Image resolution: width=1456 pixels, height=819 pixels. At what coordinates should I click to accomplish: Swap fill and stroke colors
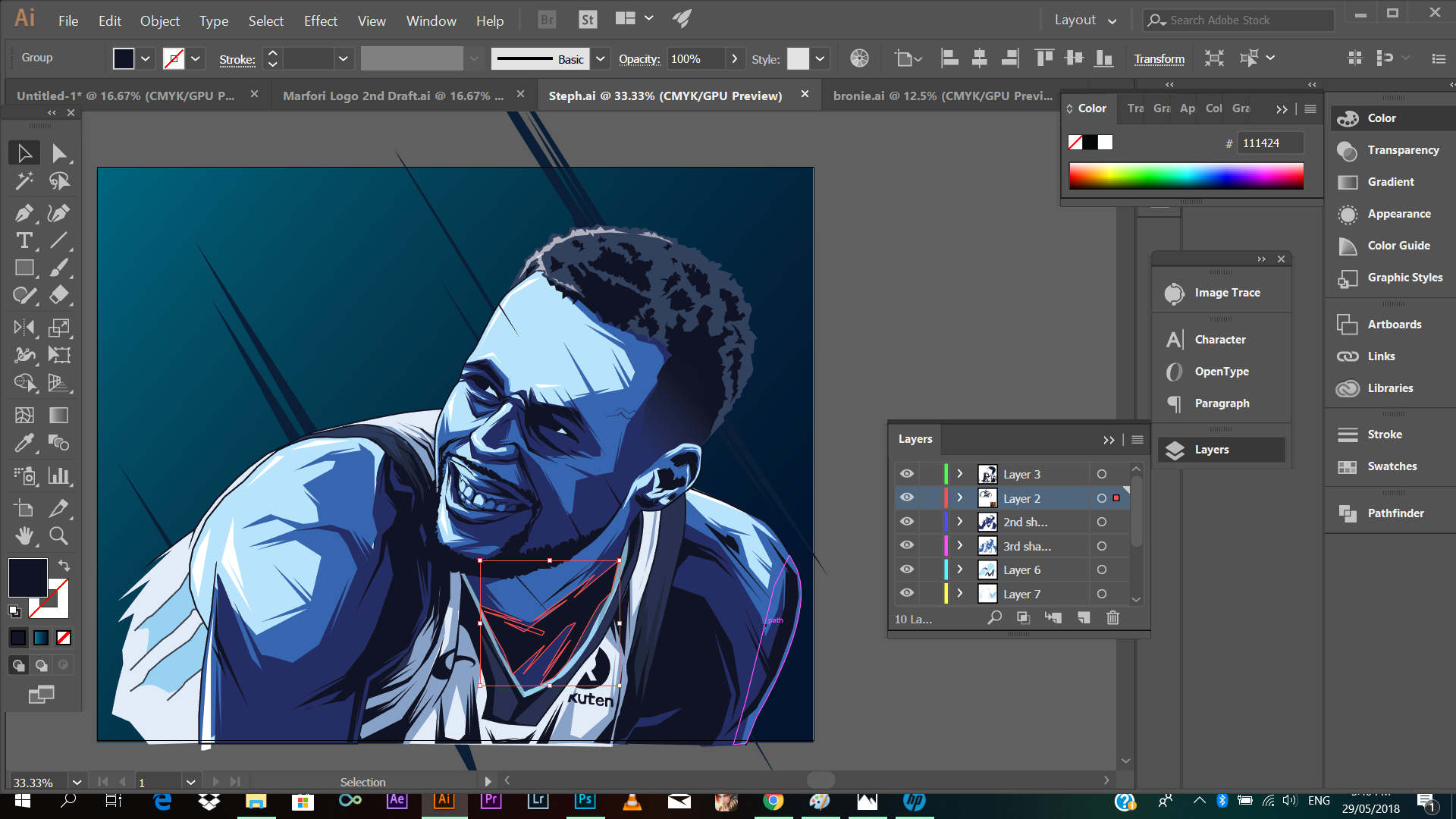[x=64, y=566]
